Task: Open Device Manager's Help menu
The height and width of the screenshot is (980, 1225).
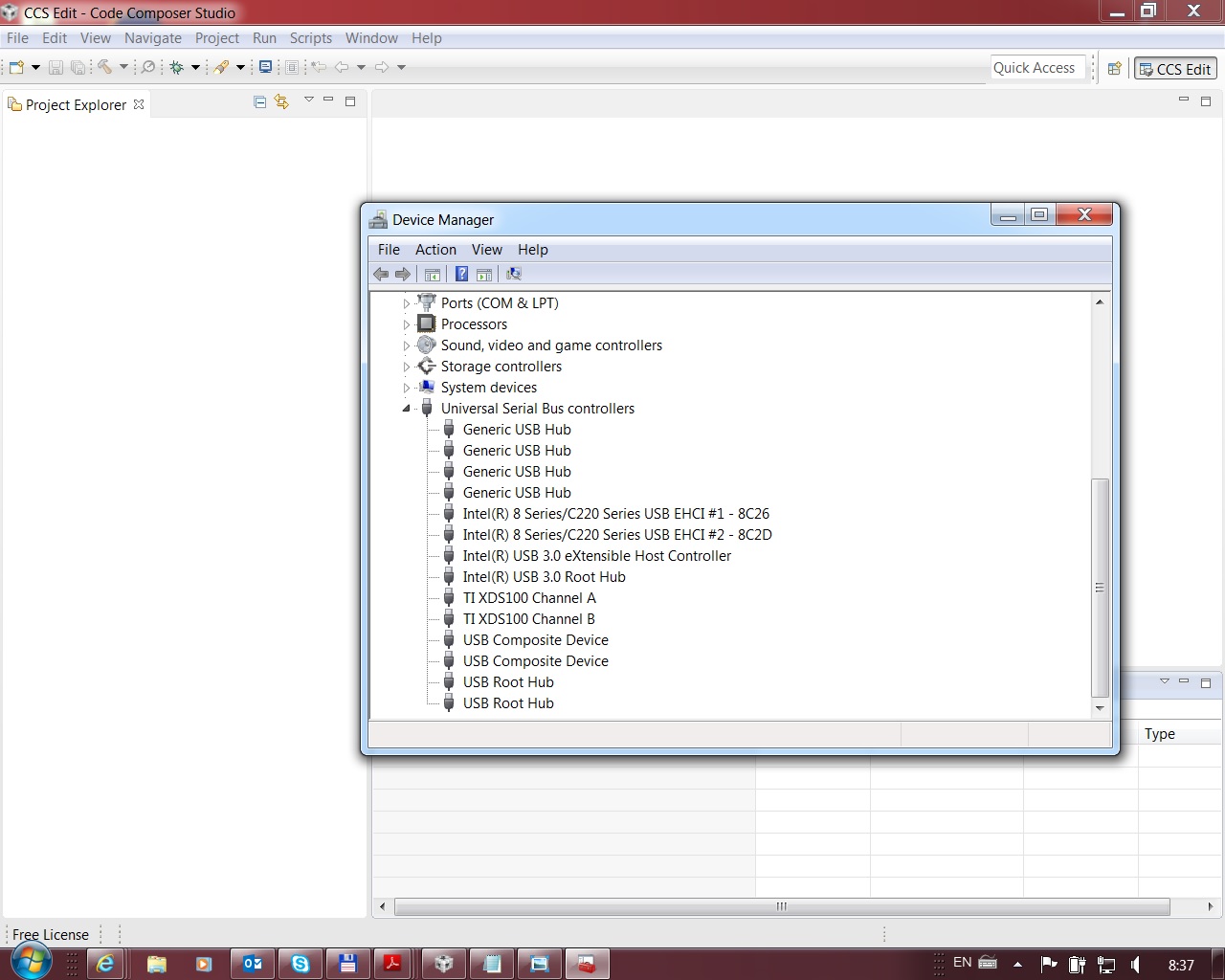Action: click(533, 250)
